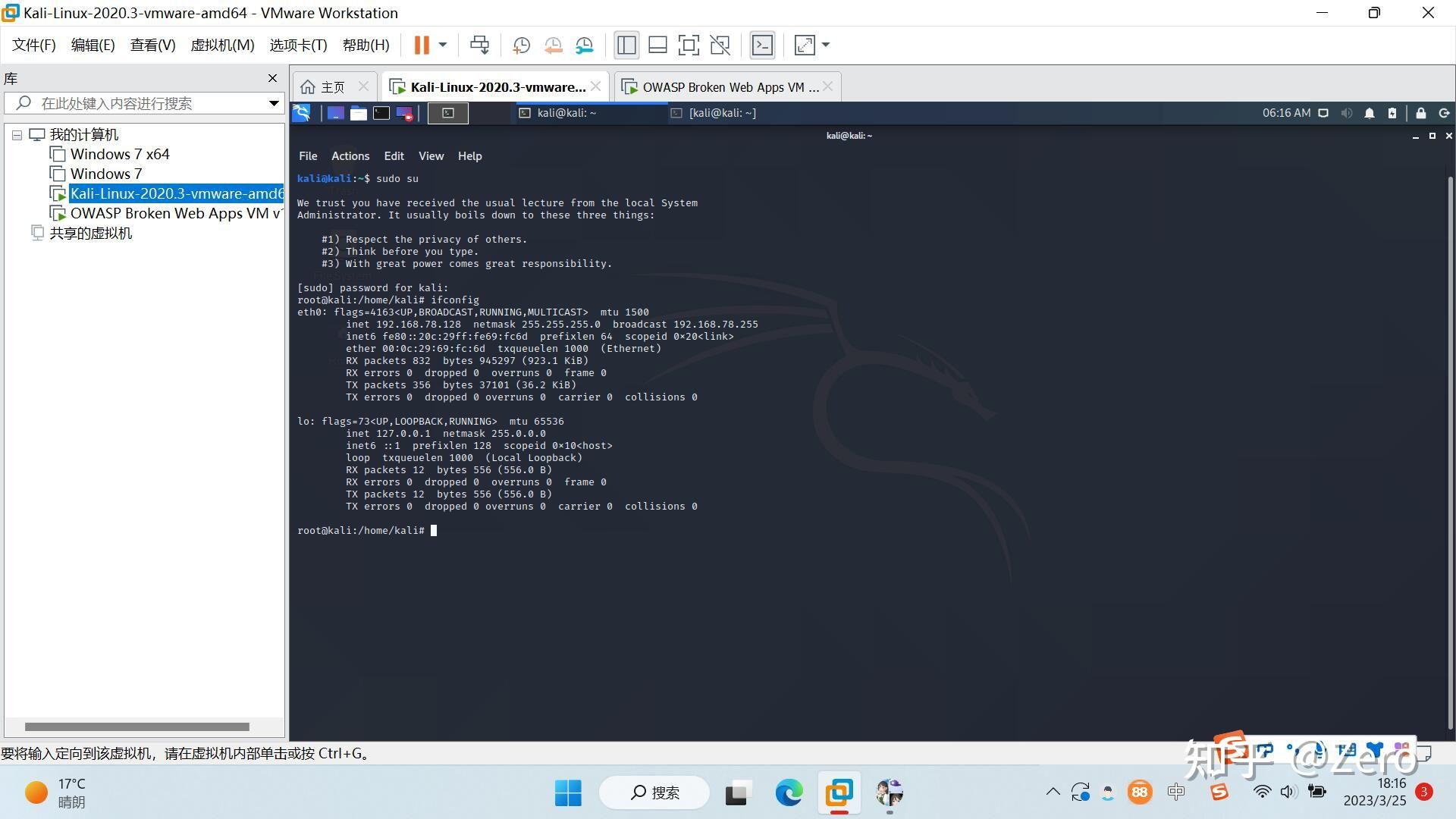This screenshot has height=819, width=1456.
Task: Open the weather widget showing 17°C
Action: pos(55,793)
